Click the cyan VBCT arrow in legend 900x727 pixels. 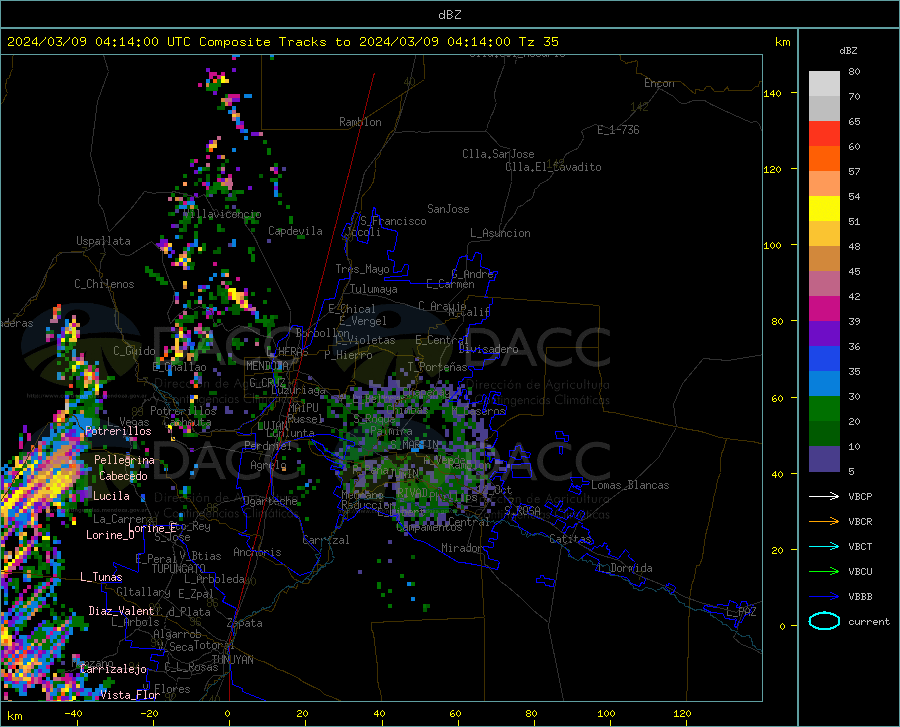tap(824, 546)
